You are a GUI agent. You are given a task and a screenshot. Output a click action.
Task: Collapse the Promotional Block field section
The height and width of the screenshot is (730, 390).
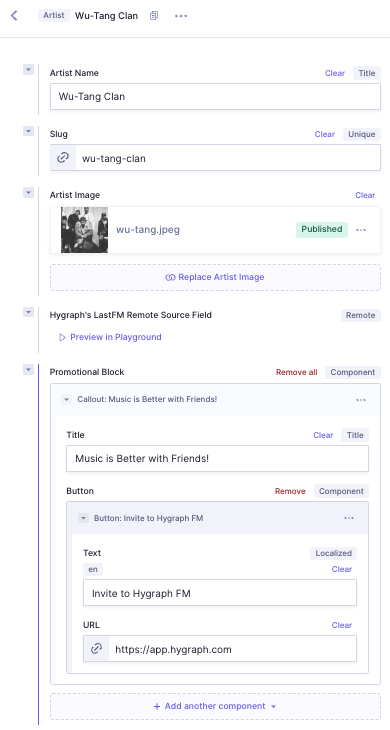pos(28,369)
